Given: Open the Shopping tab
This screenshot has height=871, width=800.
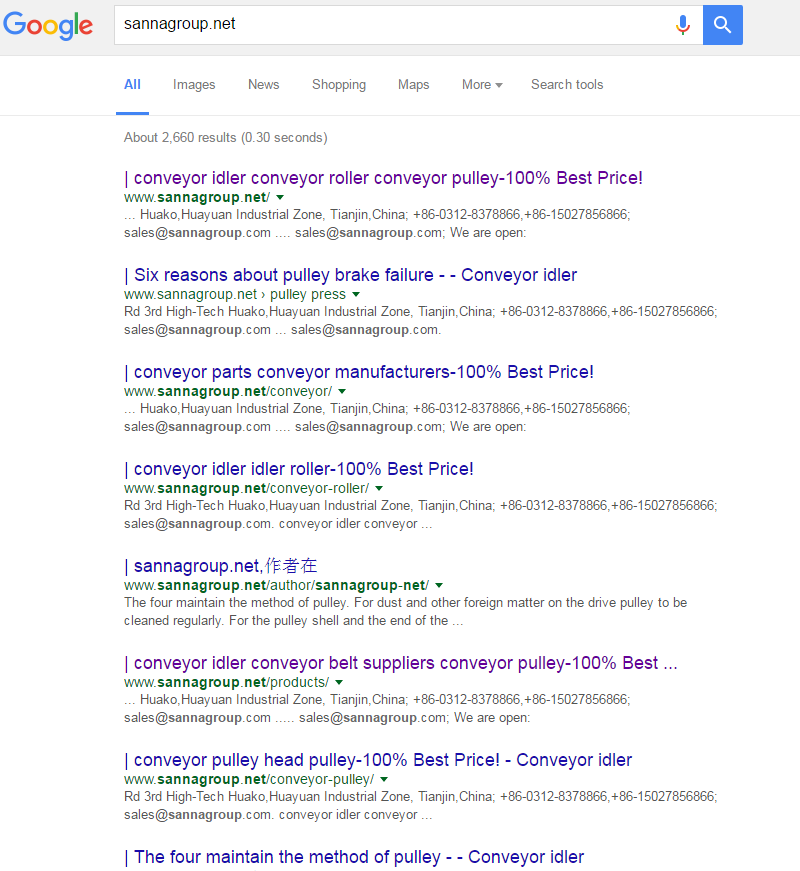Looking at the screenshot, I should [339, 84].
